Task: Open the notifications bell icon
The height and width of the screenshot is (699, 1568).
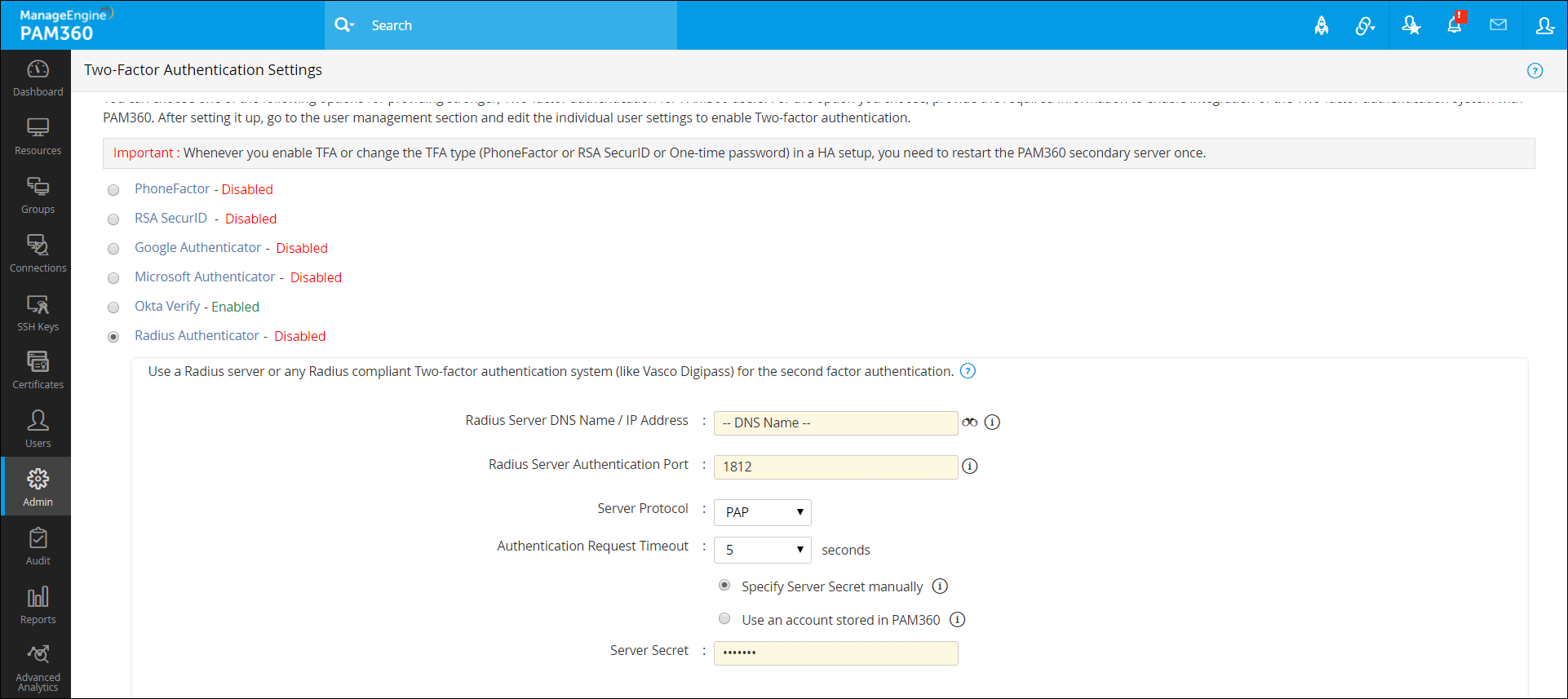Action: point(1455,25)
